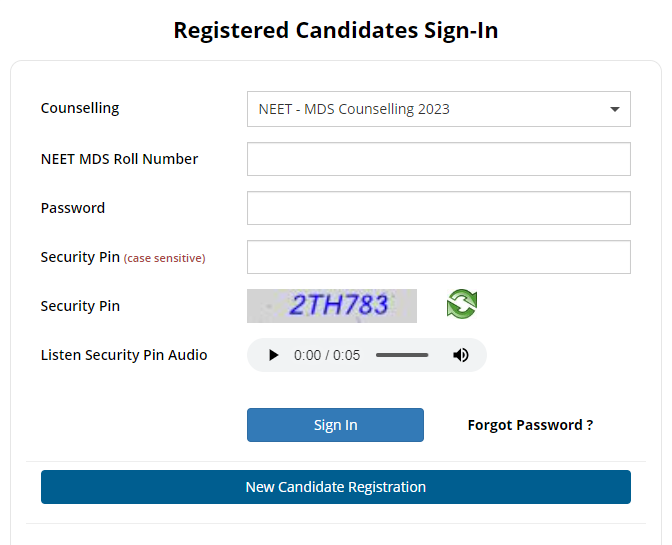Focus the NEET MDS Roll Number field
The height and width of the screenshot is (545, 672).
[438, 159]
